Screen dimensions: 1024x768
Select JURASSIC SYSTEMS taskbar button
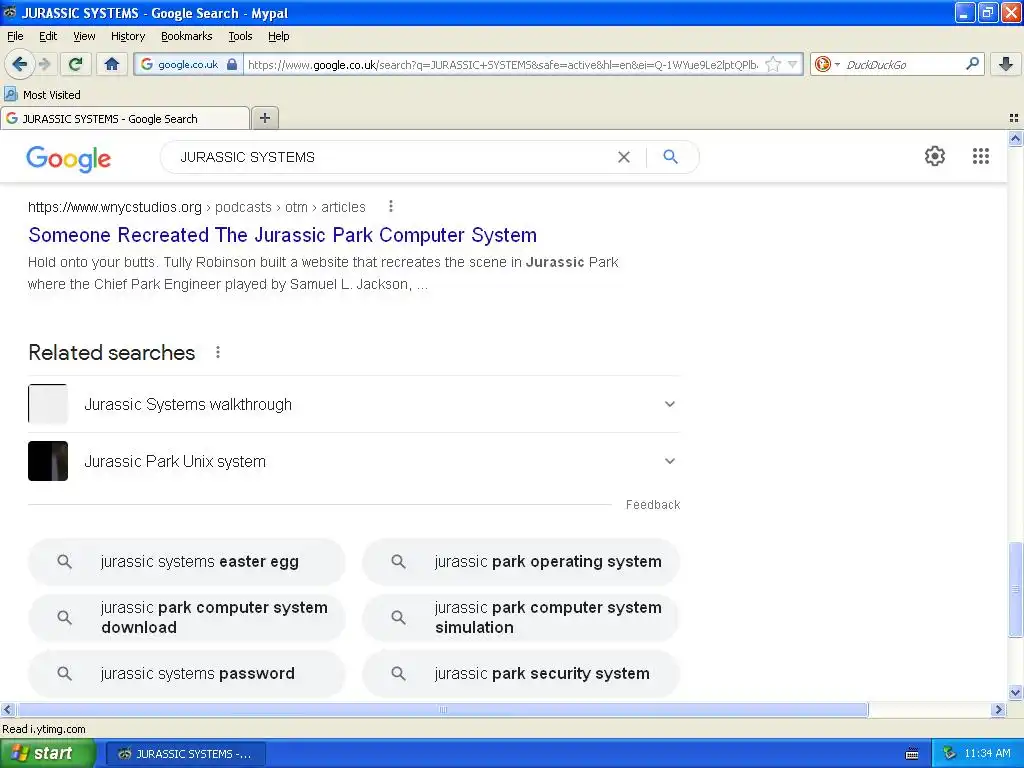tap(185, 754)
